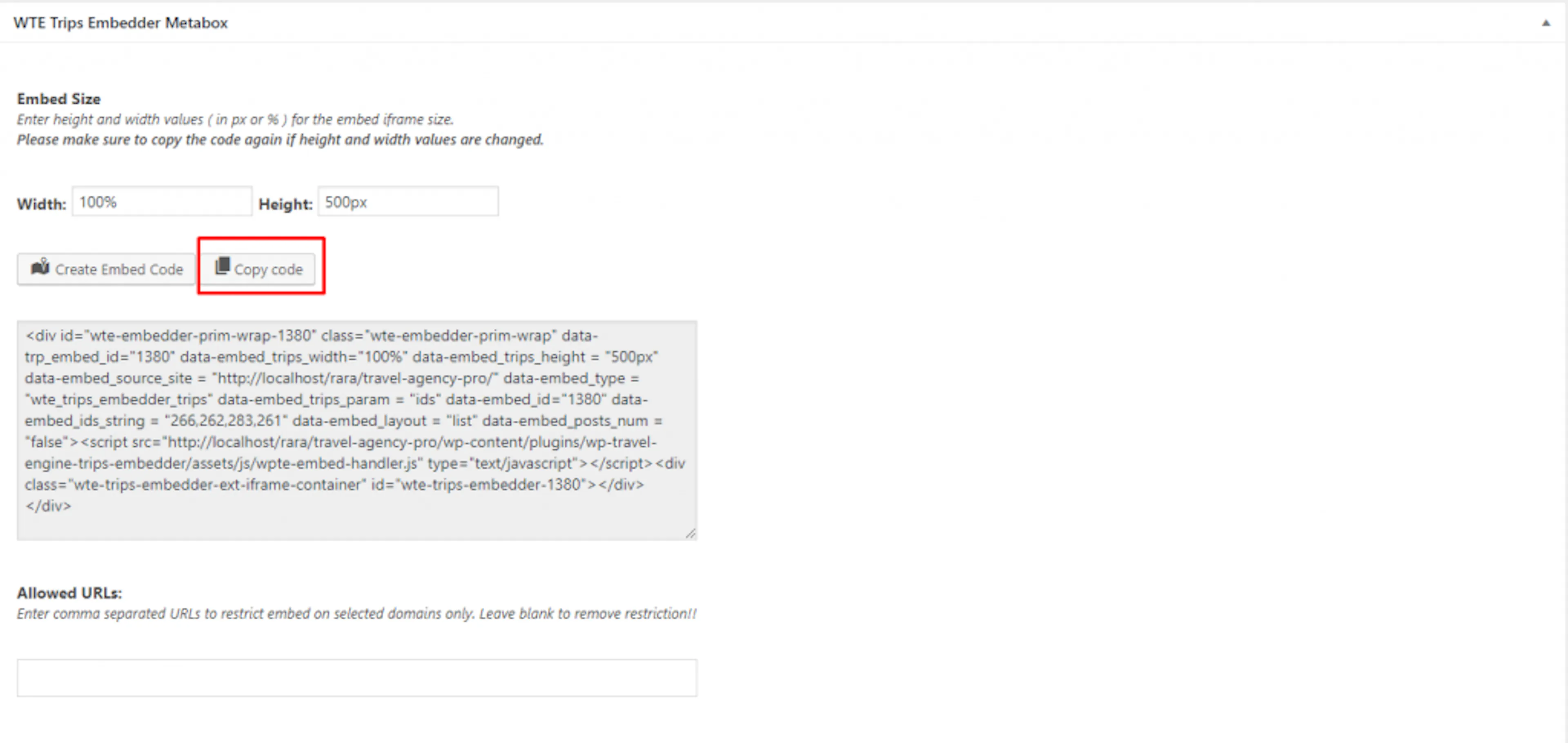This screenshot has height=743, width=1568.
Task: Click the closing </div> line in code
Action: tap(48, 506)
